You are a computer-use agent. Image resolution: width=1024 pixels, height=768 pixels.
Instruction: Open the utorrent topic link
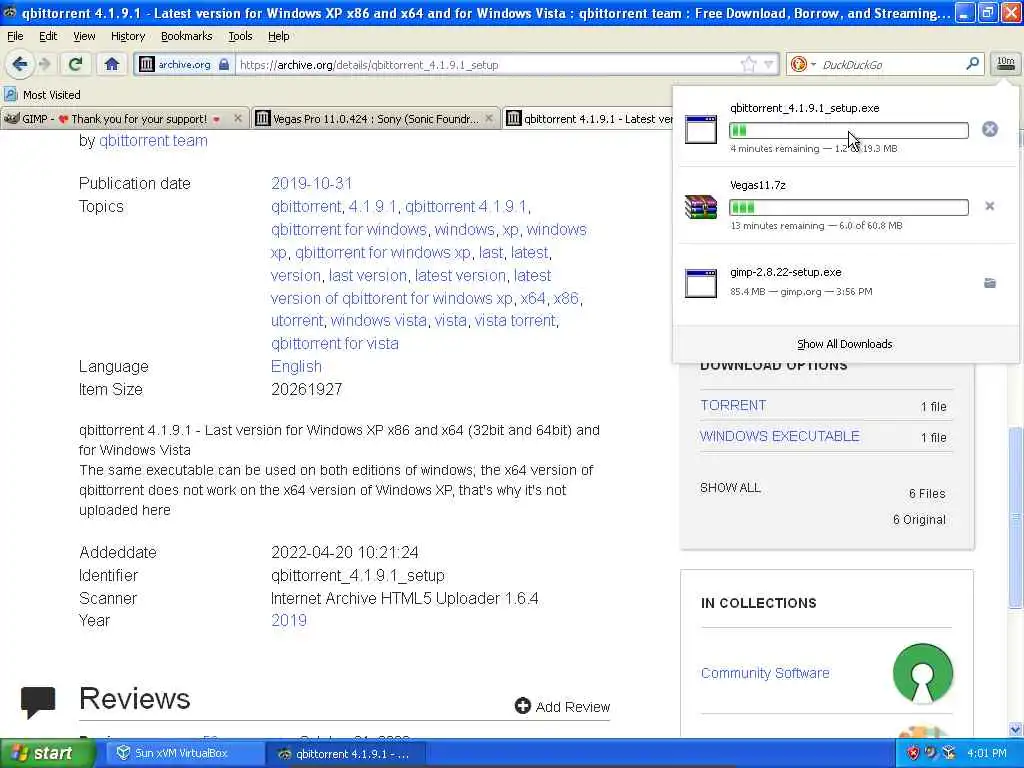click(x=296, y=321)
